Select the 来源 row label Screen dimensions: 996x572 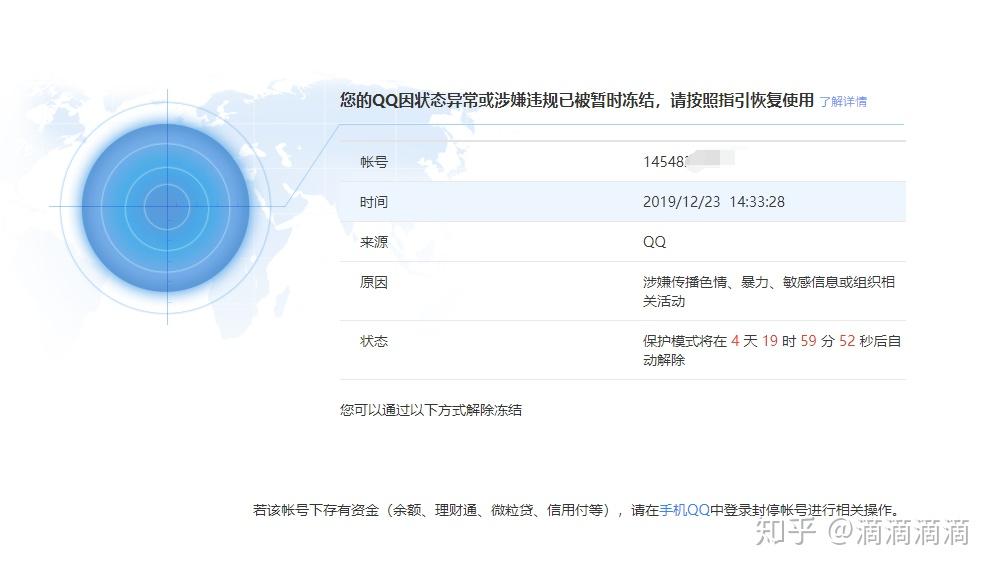tap(374, 242)
